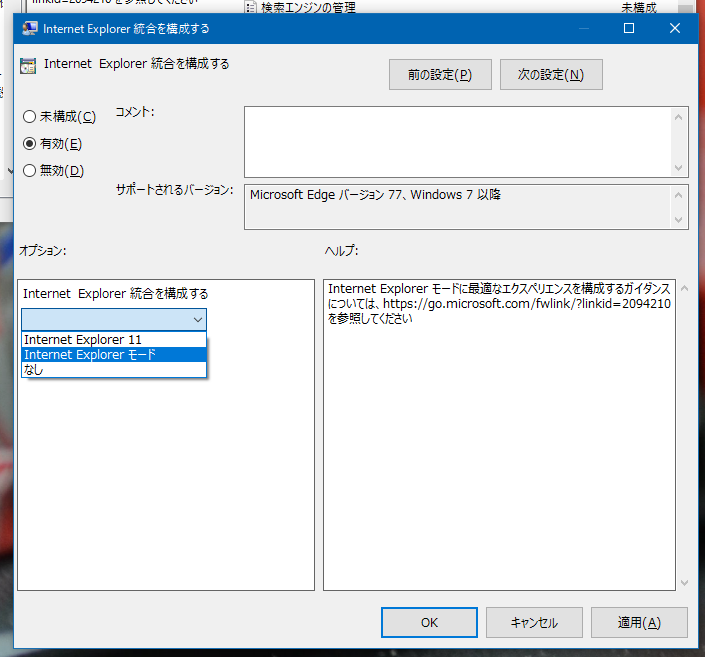This screenshot has width=705, height=657.
Task: Click the 前の設定(P) button
Action: coord(440,75)
